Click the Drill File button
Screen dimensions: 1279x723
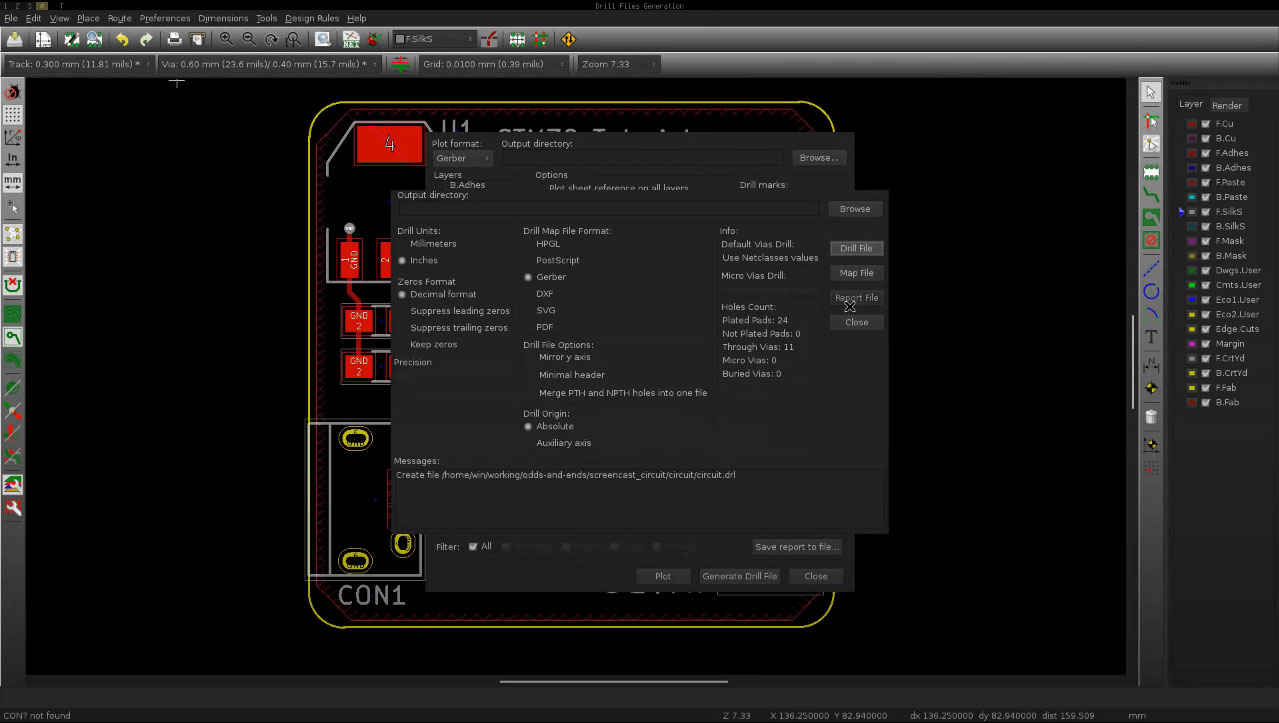point(856,248)
